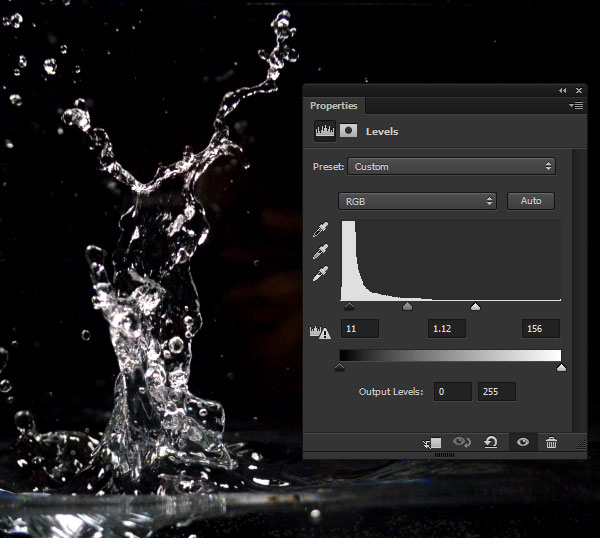Click the output white slider handle
The image size is (600, 538).
[x=561, y=367]
